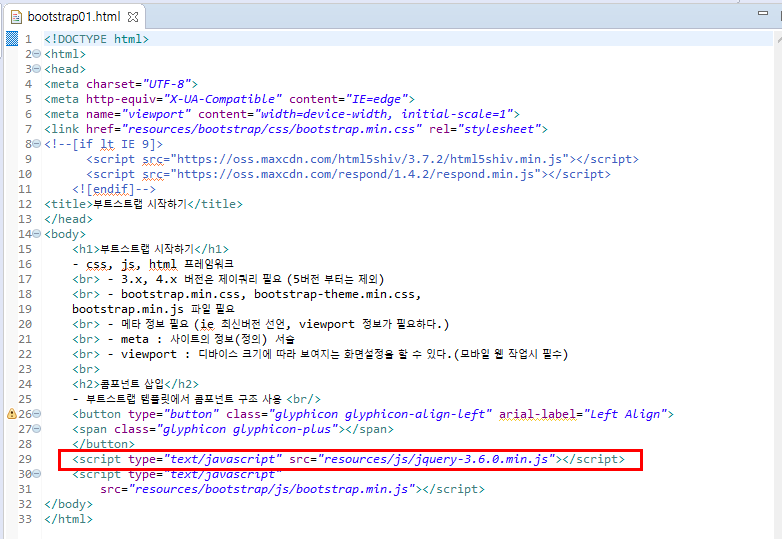Minimize the editor pane
The image size is (782, 539).
pyautogui.click(x=763, y=13)
